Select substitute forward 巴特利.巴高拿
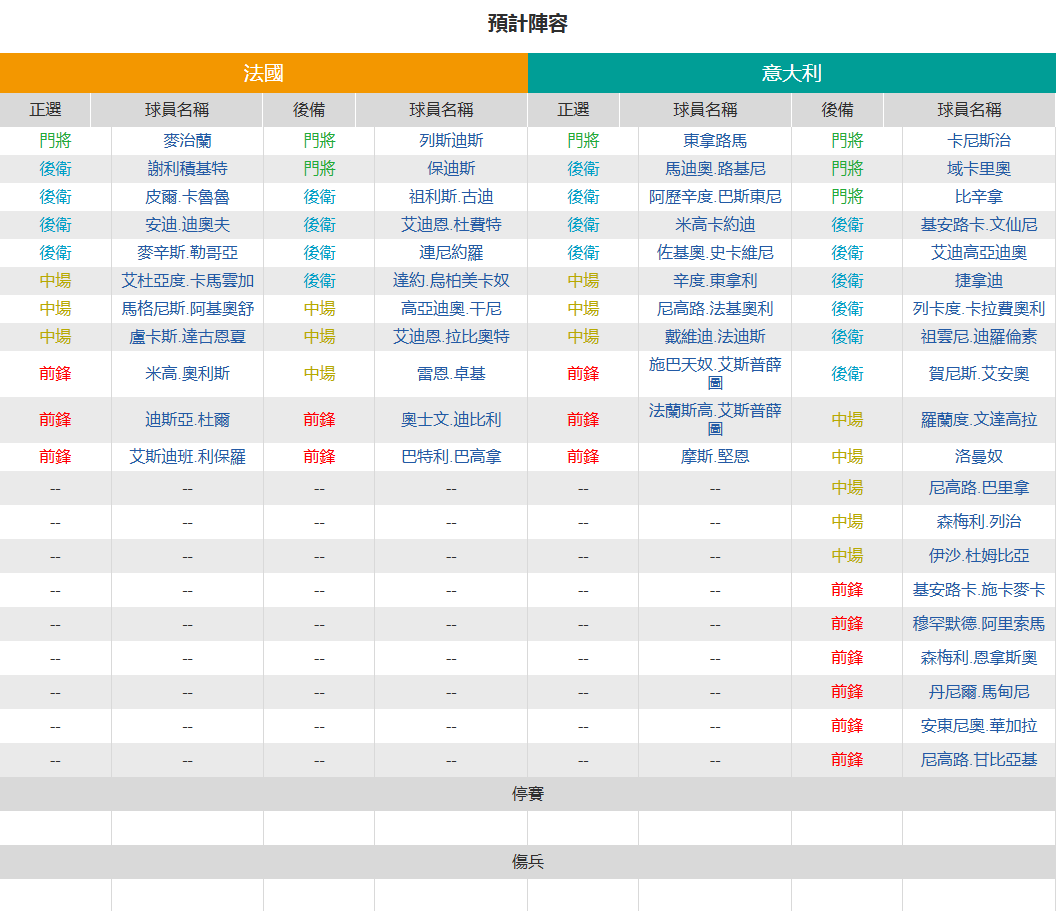This screenshot has height=911, width=1056. coord(451,457)
